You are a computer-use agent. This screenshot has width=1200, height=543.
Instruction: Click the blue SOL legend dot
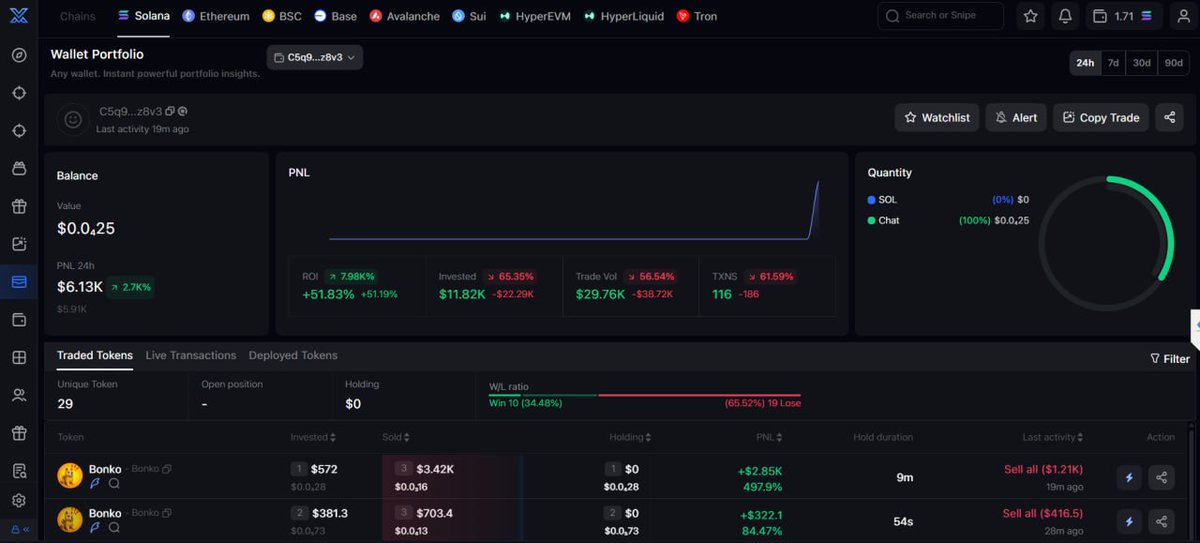pos(871,199)
